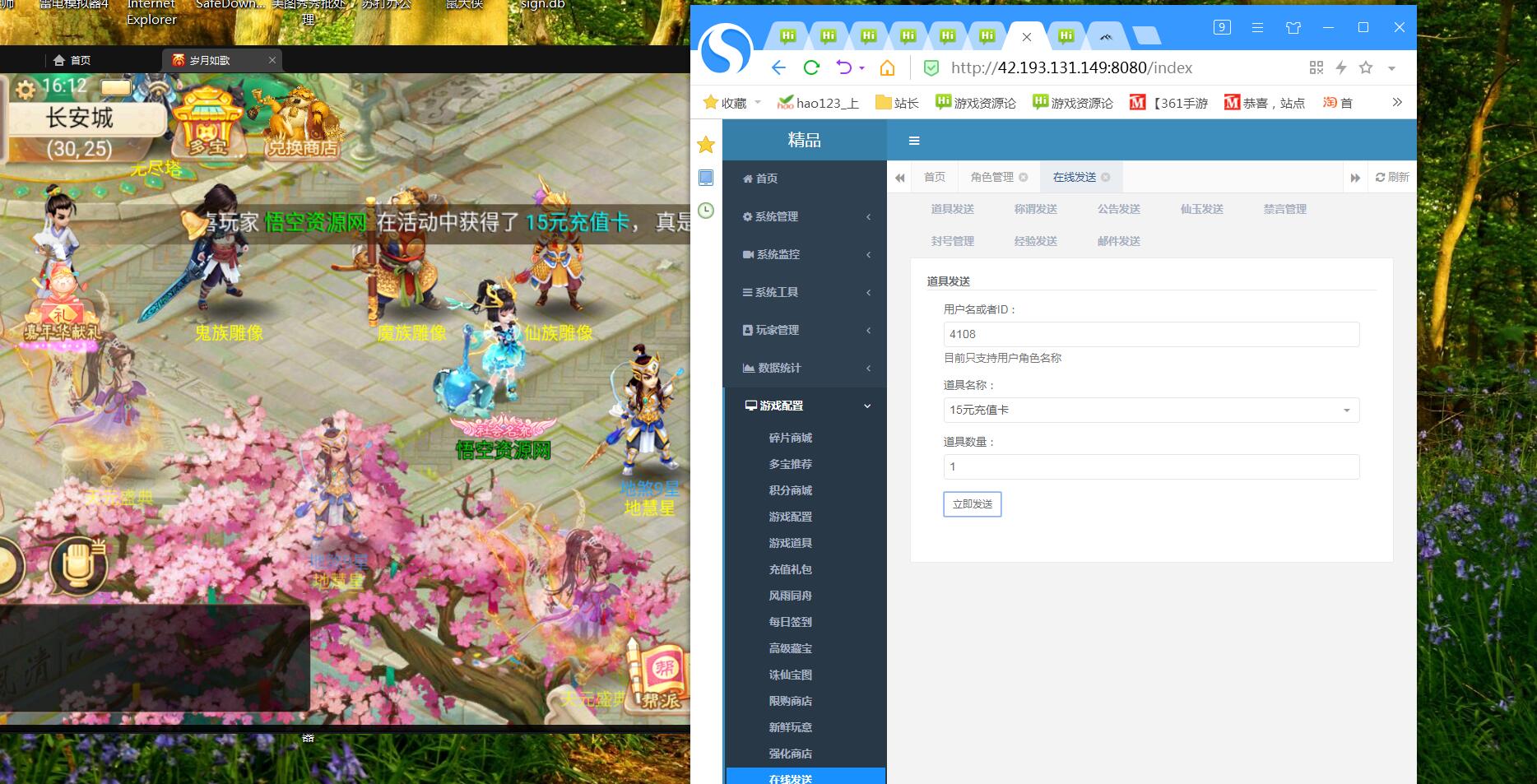The image size is (1537, 784).
Task: Click the 道具数量 input field
Action: [x=1151, y=466]
